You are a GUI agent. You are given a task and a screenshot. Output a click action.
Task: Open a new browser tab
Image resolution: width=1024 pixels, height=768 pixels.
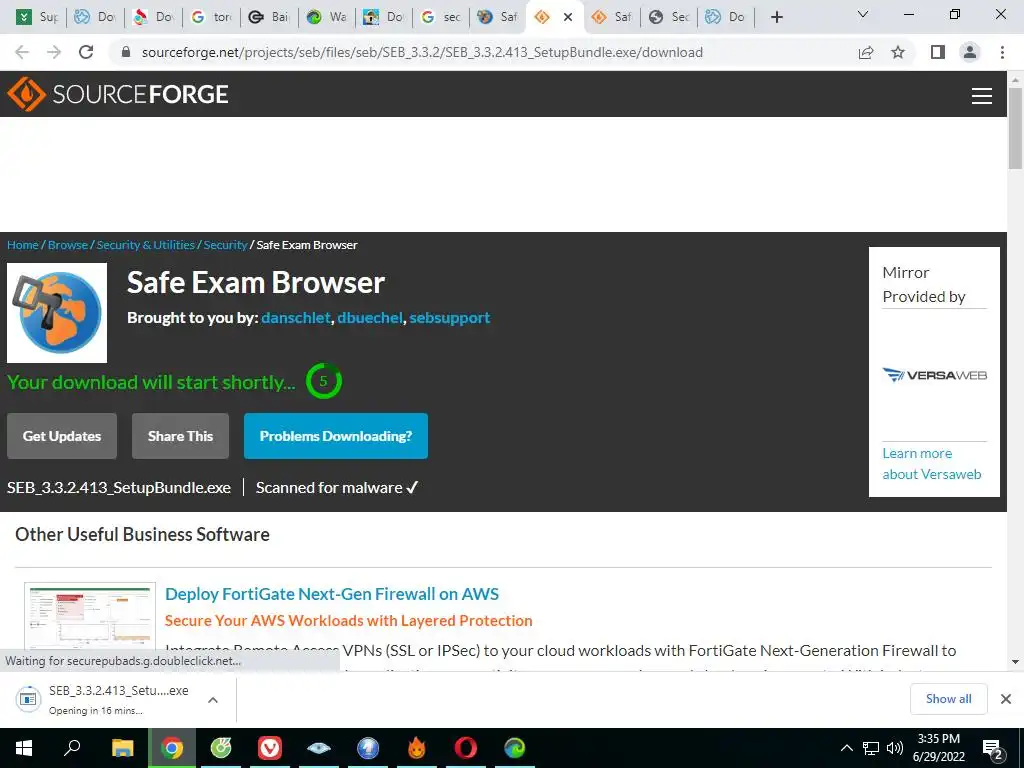[776, 17]
